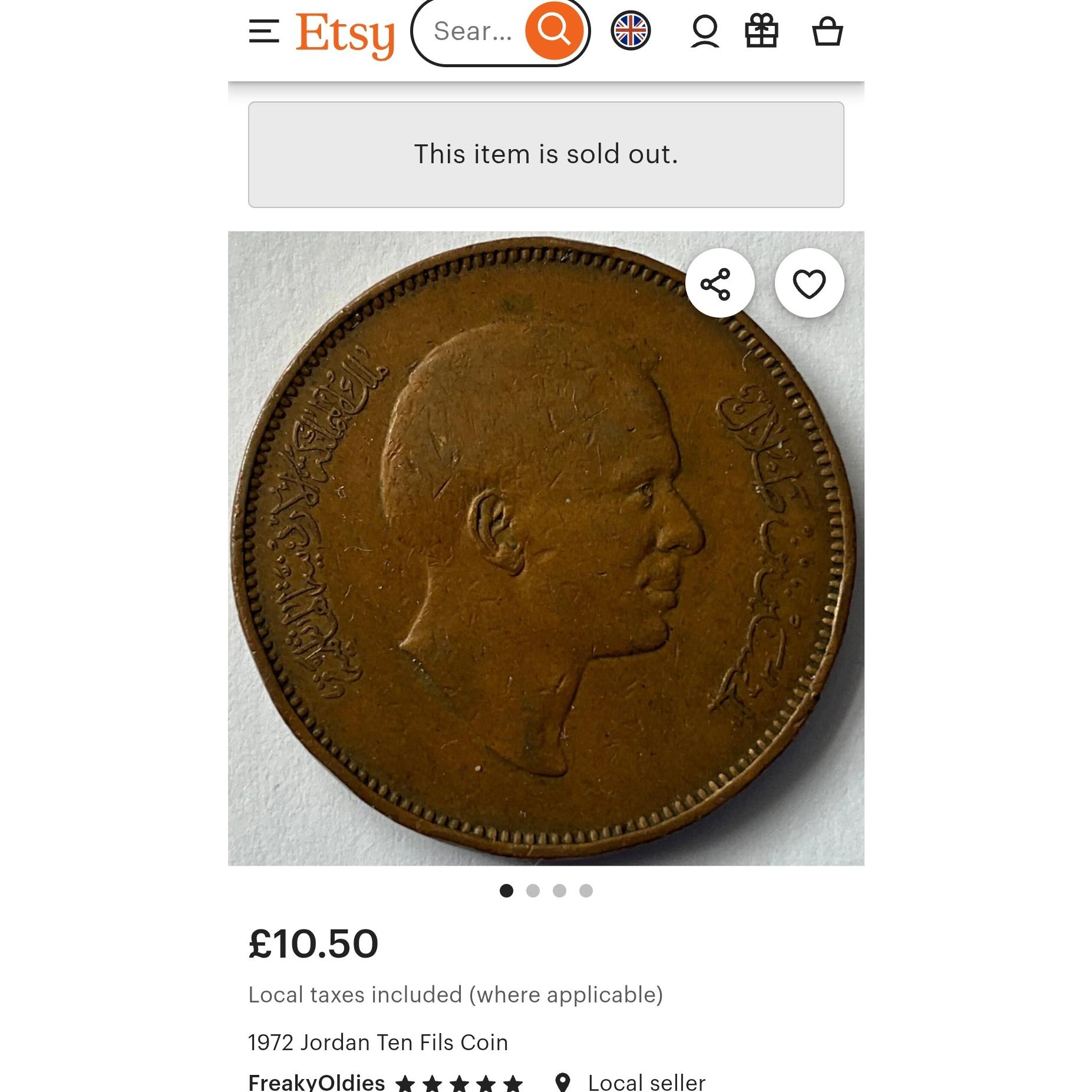
Task: Jump to the fourth image dot
Action: [586, 890]
